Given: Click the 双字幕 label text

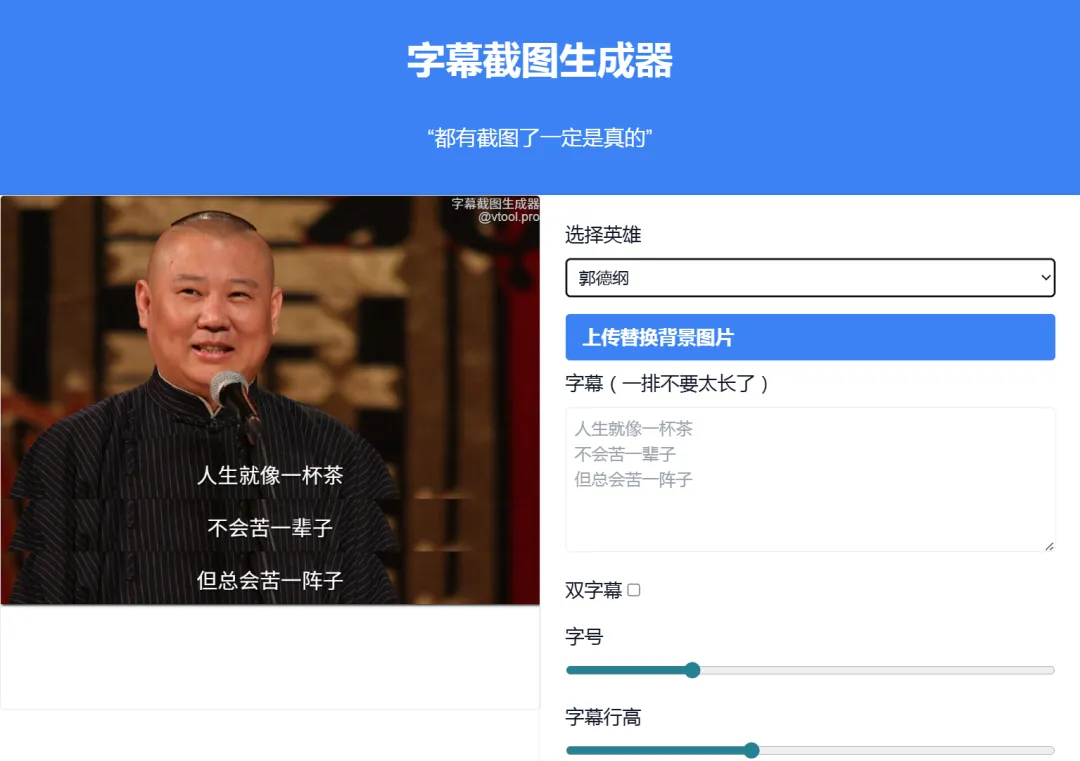Looking at the screenshot, I should point(594,590).
